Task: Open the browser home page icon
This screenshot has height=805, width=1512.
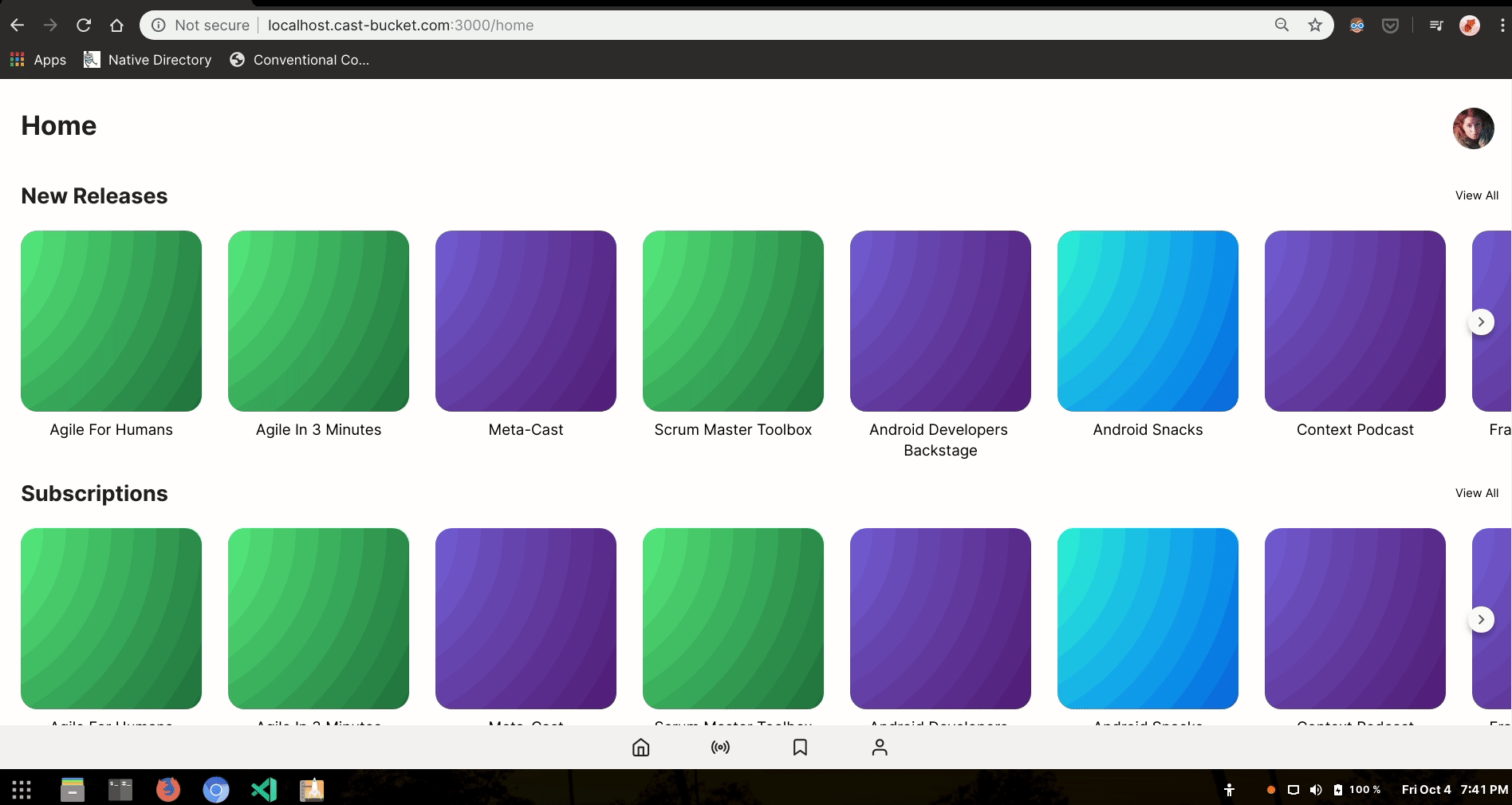Action: click(116, 26)
